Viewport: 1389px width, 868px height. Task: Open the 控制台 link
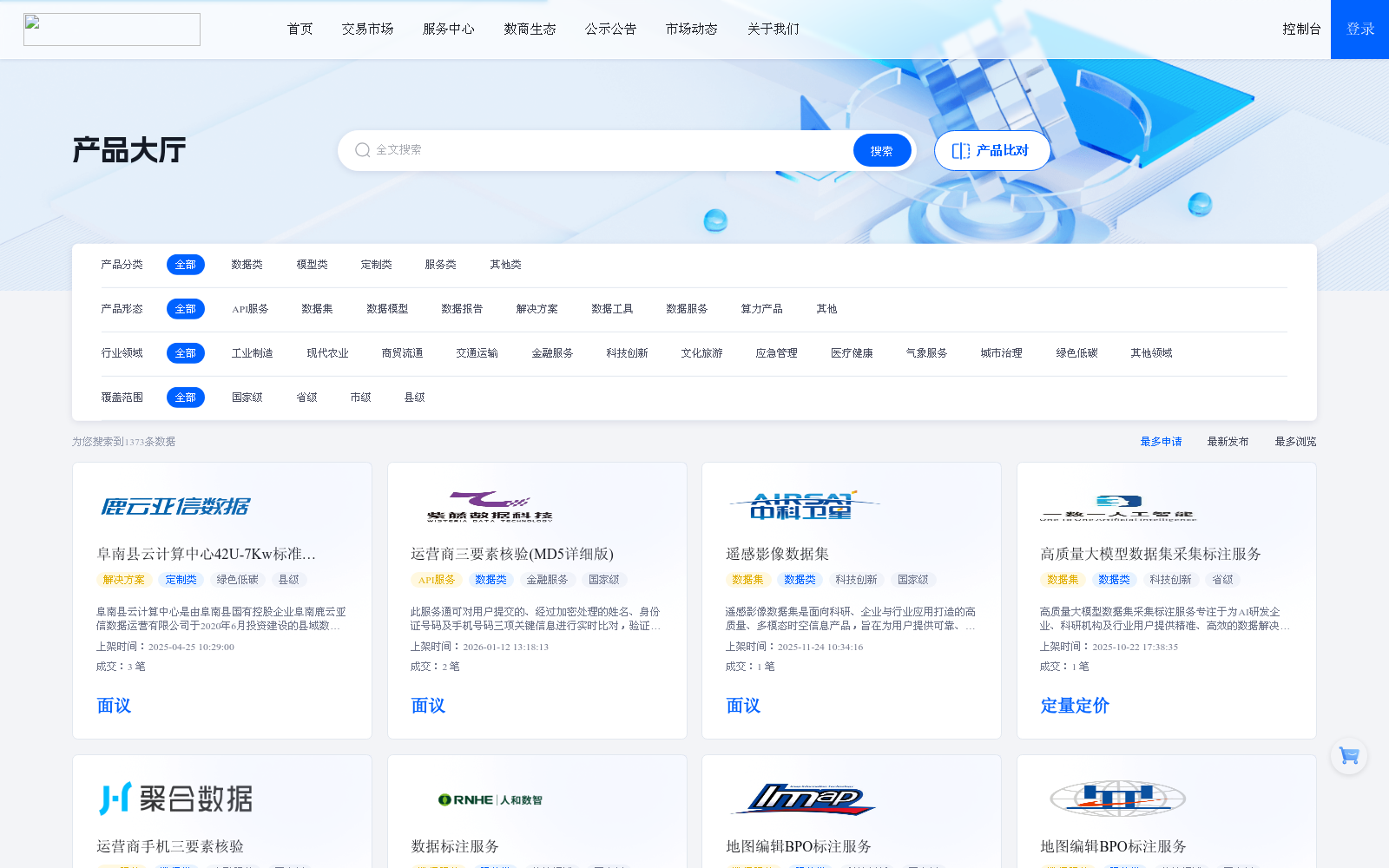[1302, 29]
